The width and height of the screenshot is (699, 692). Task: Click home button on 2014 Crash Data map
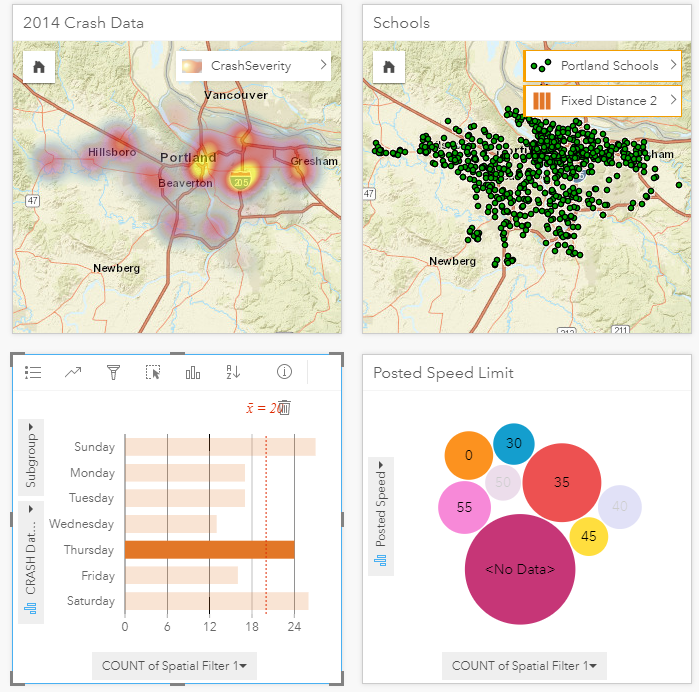(x=39, y=67)
